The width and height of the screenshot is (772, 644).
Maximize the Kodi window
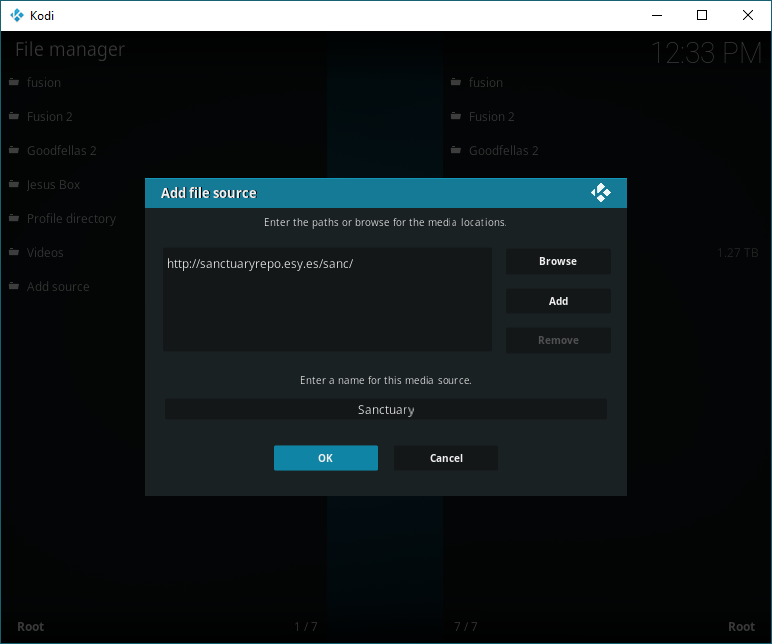[702, 15]
